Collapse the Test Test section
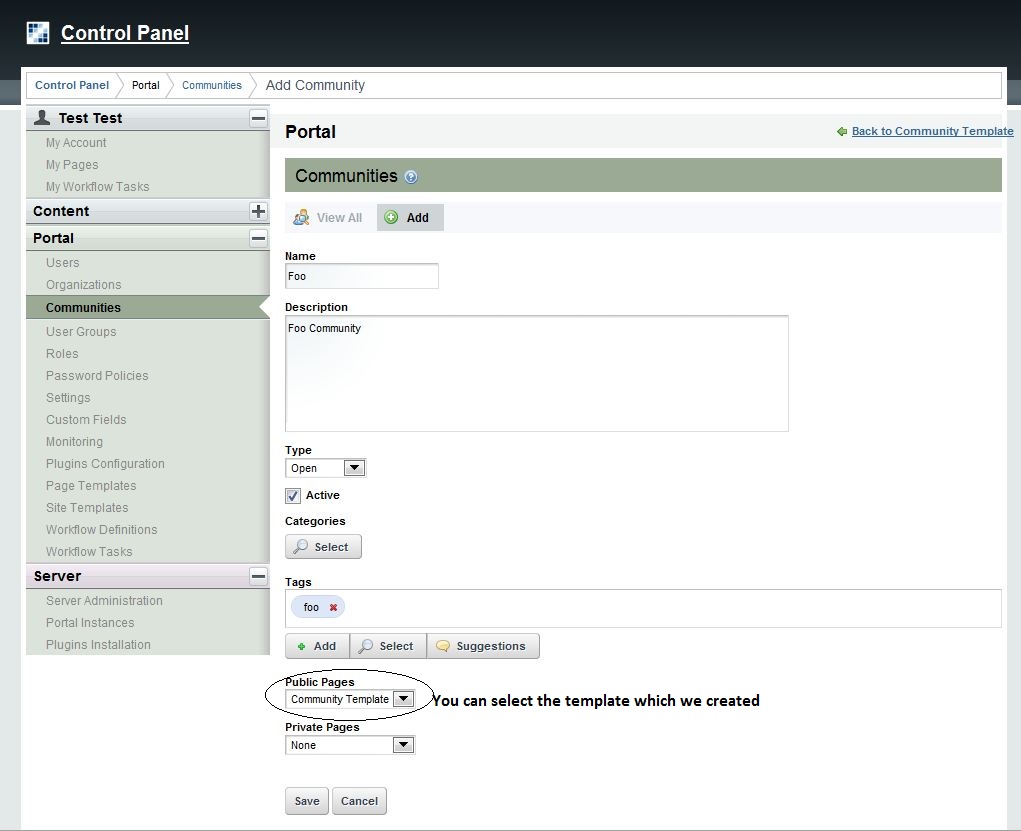Image resolution: width=1021 pixels, height=831 pixels. click(258, 118)
